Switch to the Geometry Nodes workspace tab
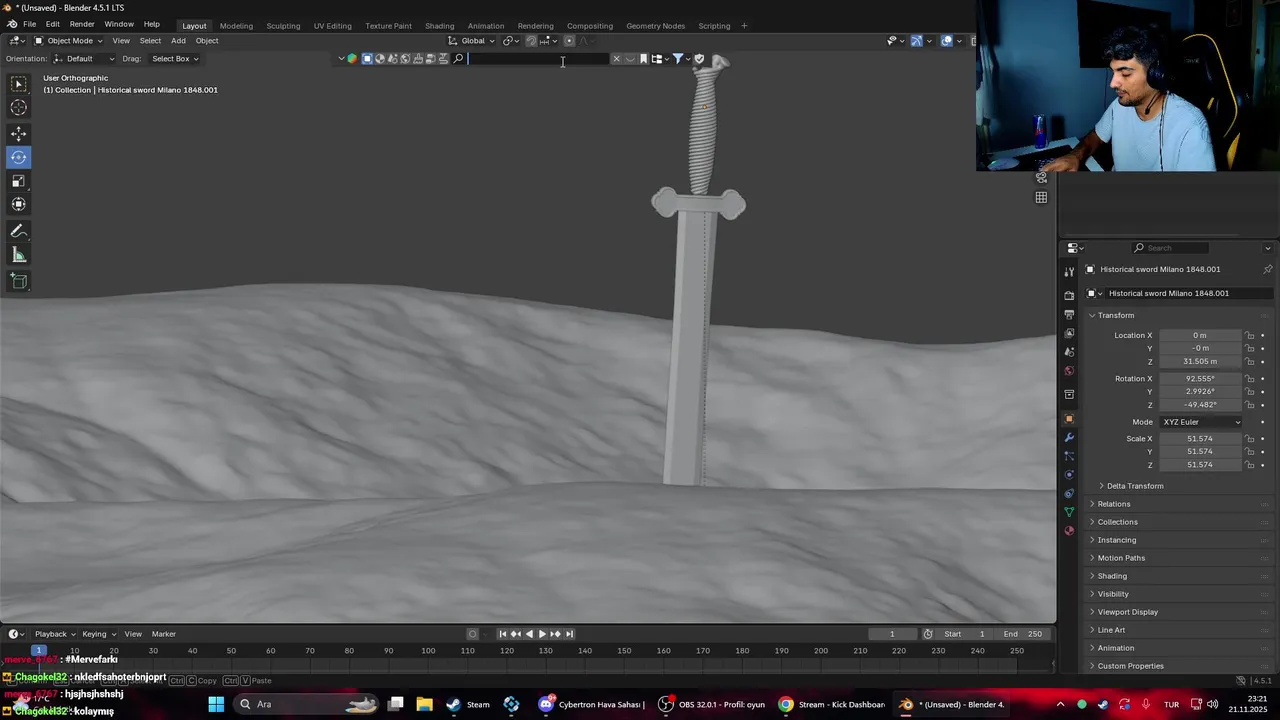1280x720 pixels. (655, 26)
